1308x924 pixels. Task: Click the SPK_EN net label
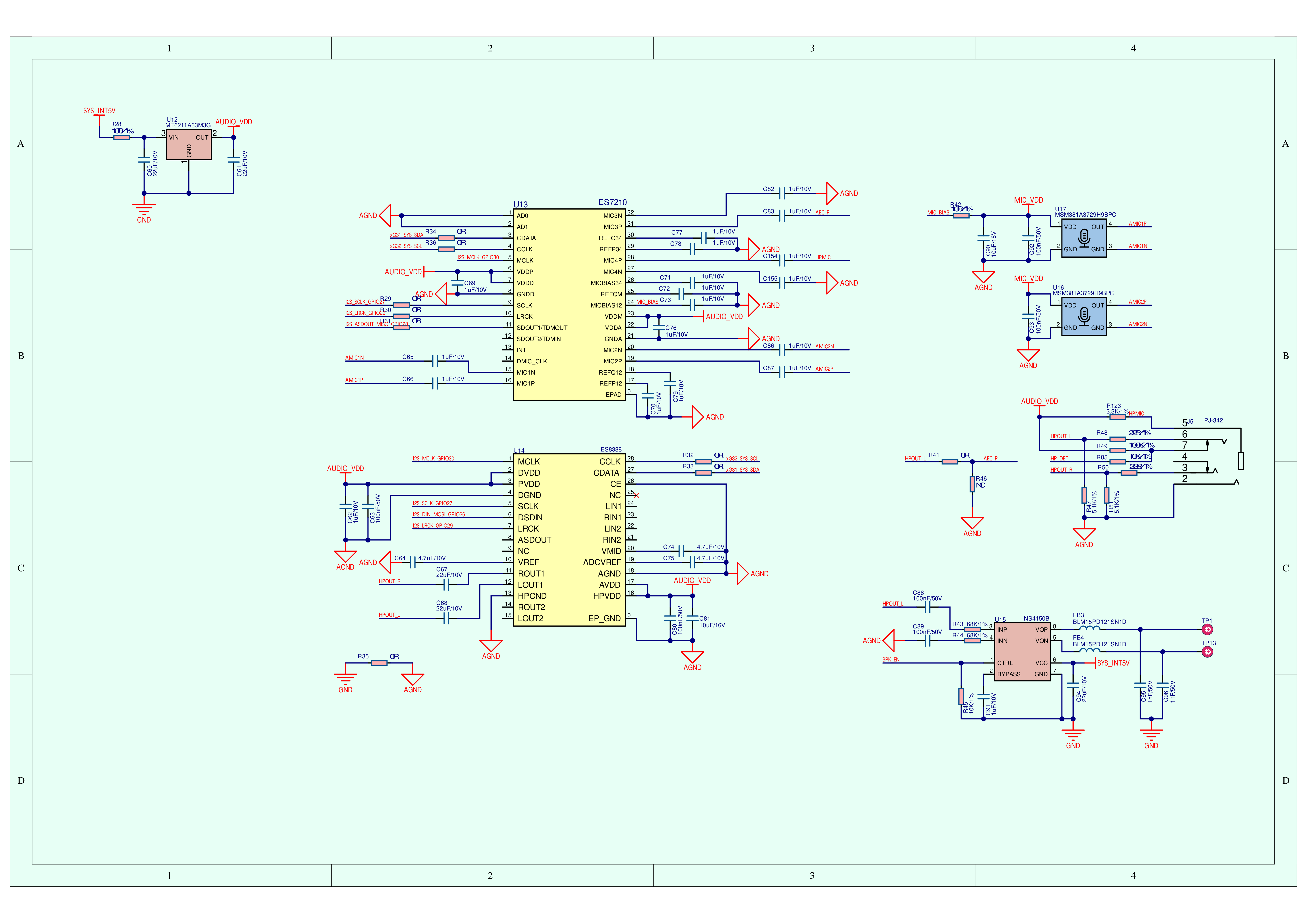891,660
